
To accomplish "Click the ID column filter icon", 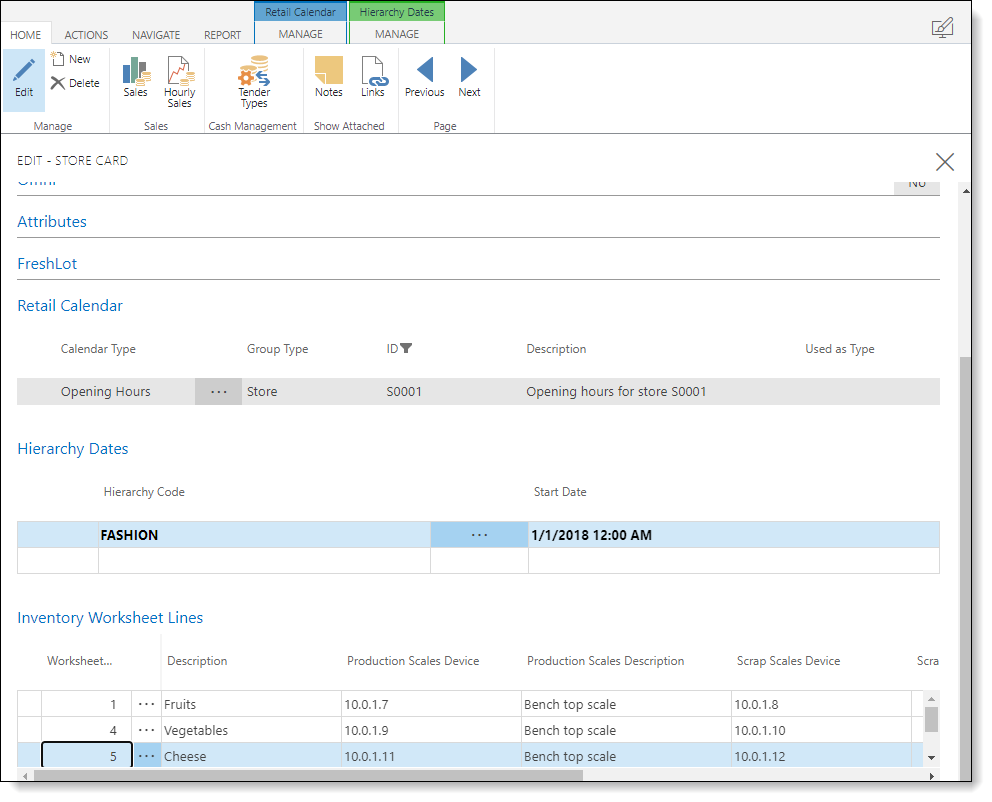I will [406, 348].
